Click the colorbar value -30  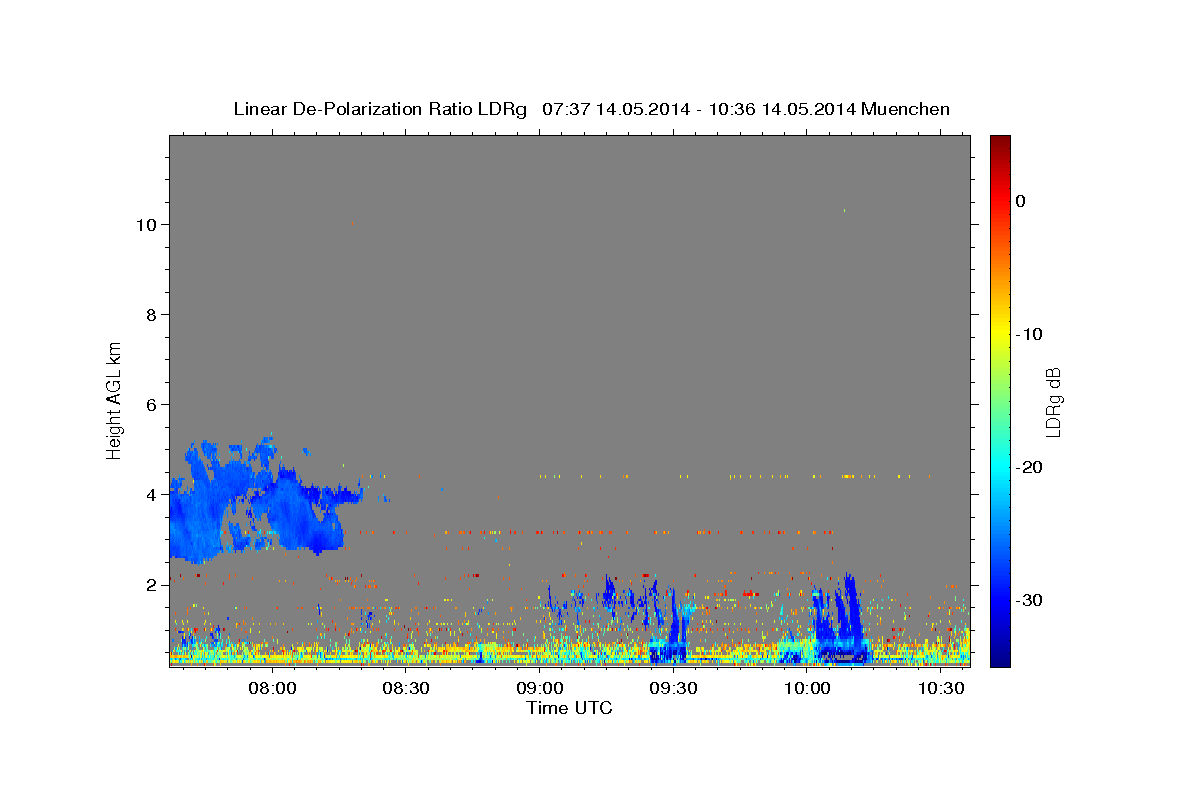click(x=1029, y=600)
